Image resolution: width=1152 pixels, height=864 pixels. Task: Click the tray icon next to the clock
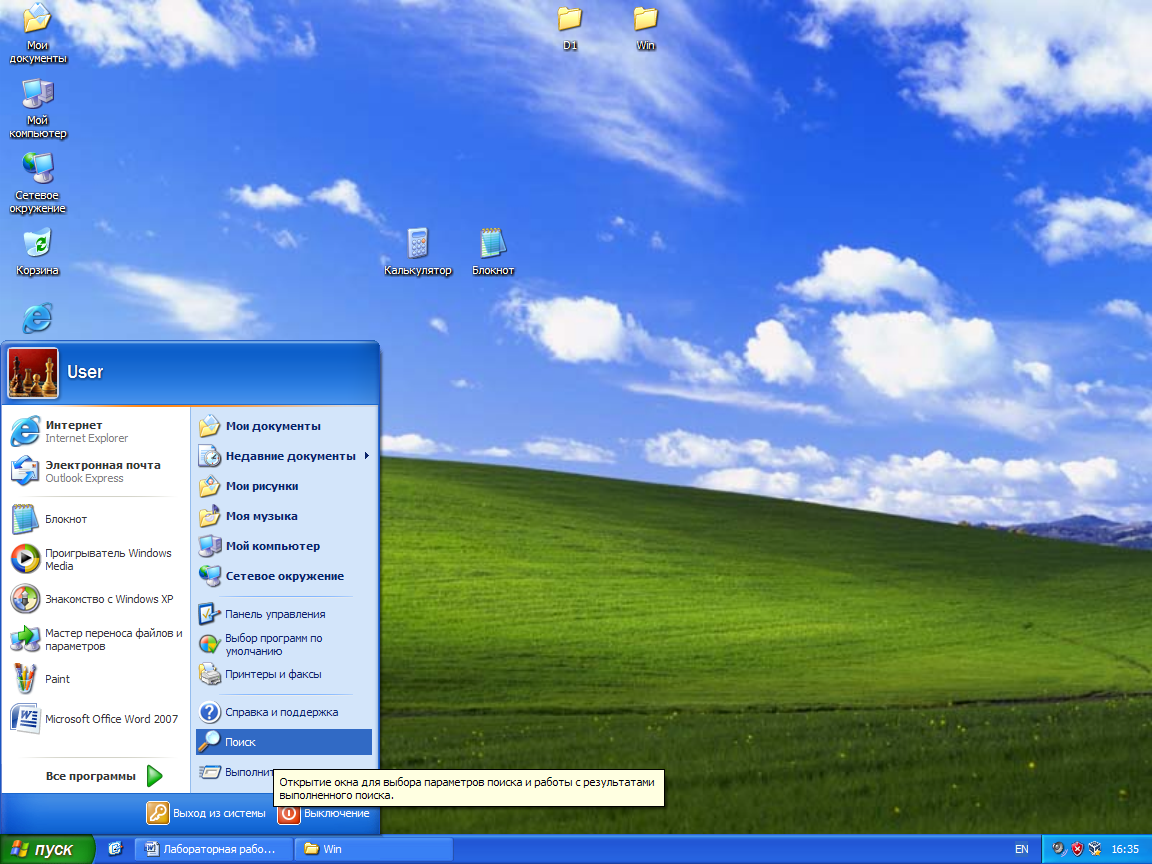pos(1095,849)
